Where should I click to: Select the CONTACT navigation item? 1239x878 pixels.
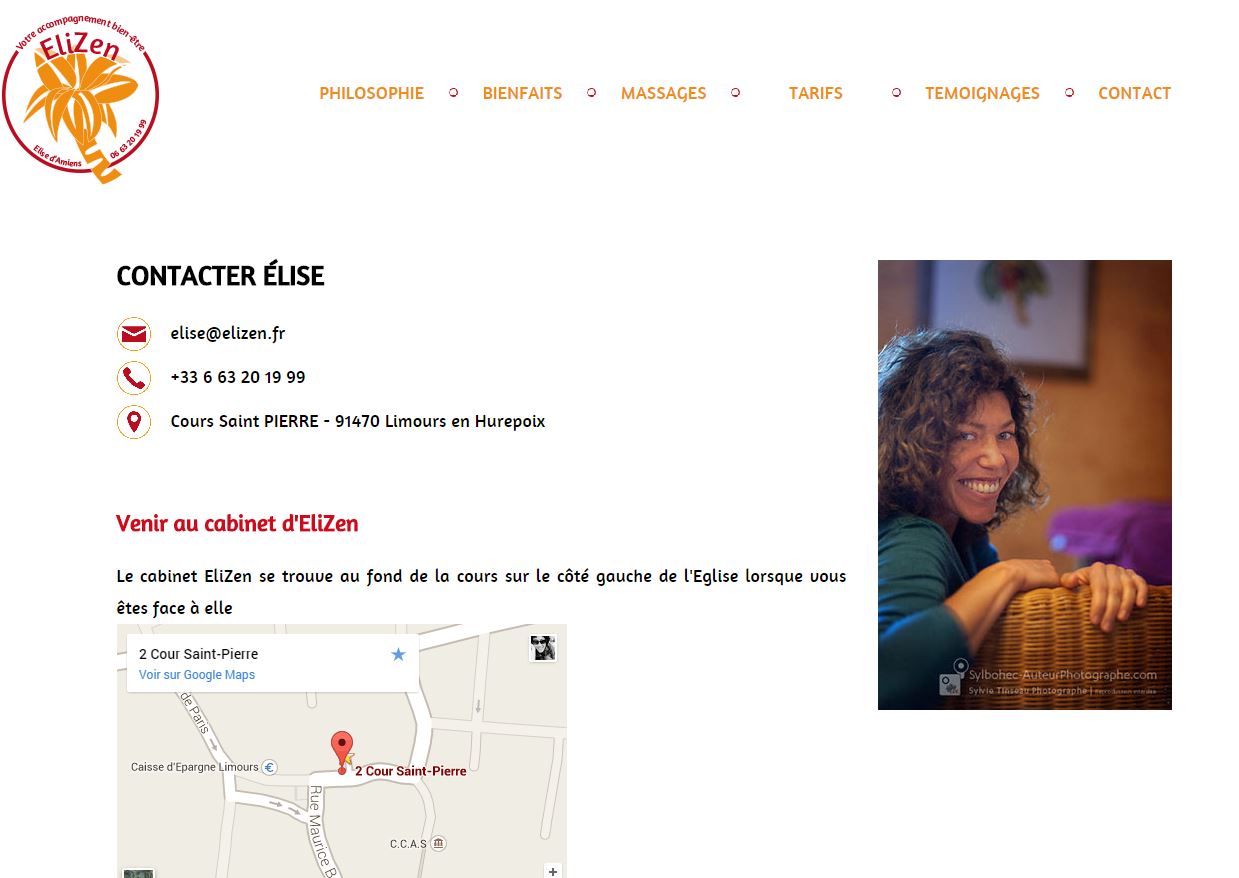point(1135,93)
